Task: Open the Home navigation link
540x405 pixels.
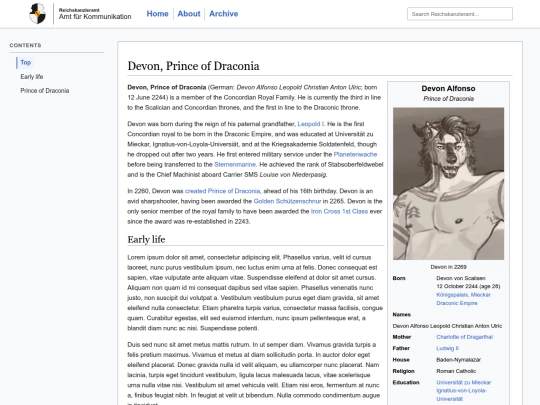Action: (x=157, y=14)
